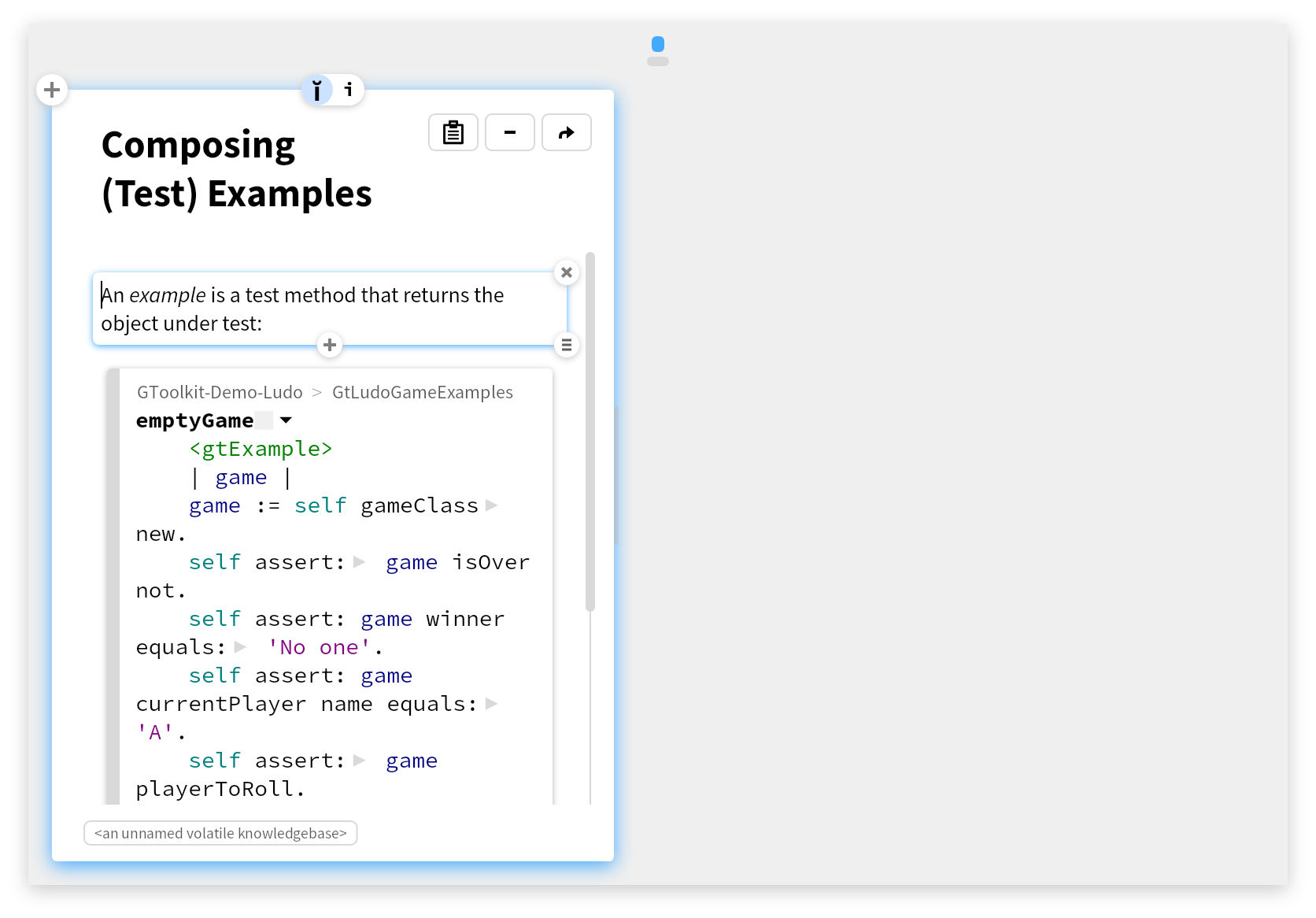Click the page vertical scrollbar thumb
Screen dimensions: 1316x918
[590, 431]
